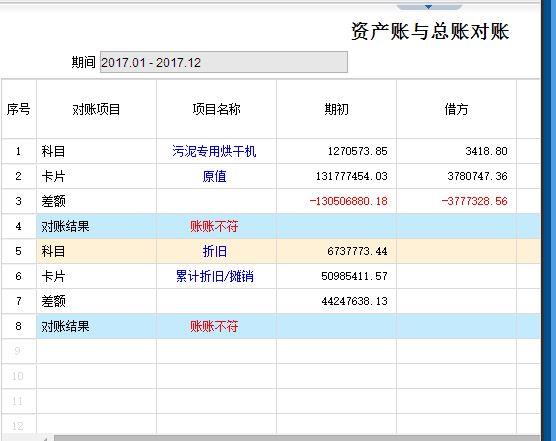The width and height of the screenshot is (556, 441).
Task: Select the 期初 column header
Action: (x=336, y=109)
